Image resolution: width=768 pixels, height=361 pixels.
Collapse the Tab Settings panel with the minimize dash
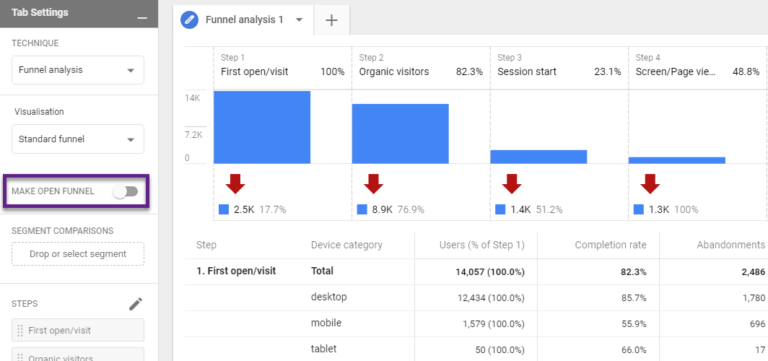point(142,18)
